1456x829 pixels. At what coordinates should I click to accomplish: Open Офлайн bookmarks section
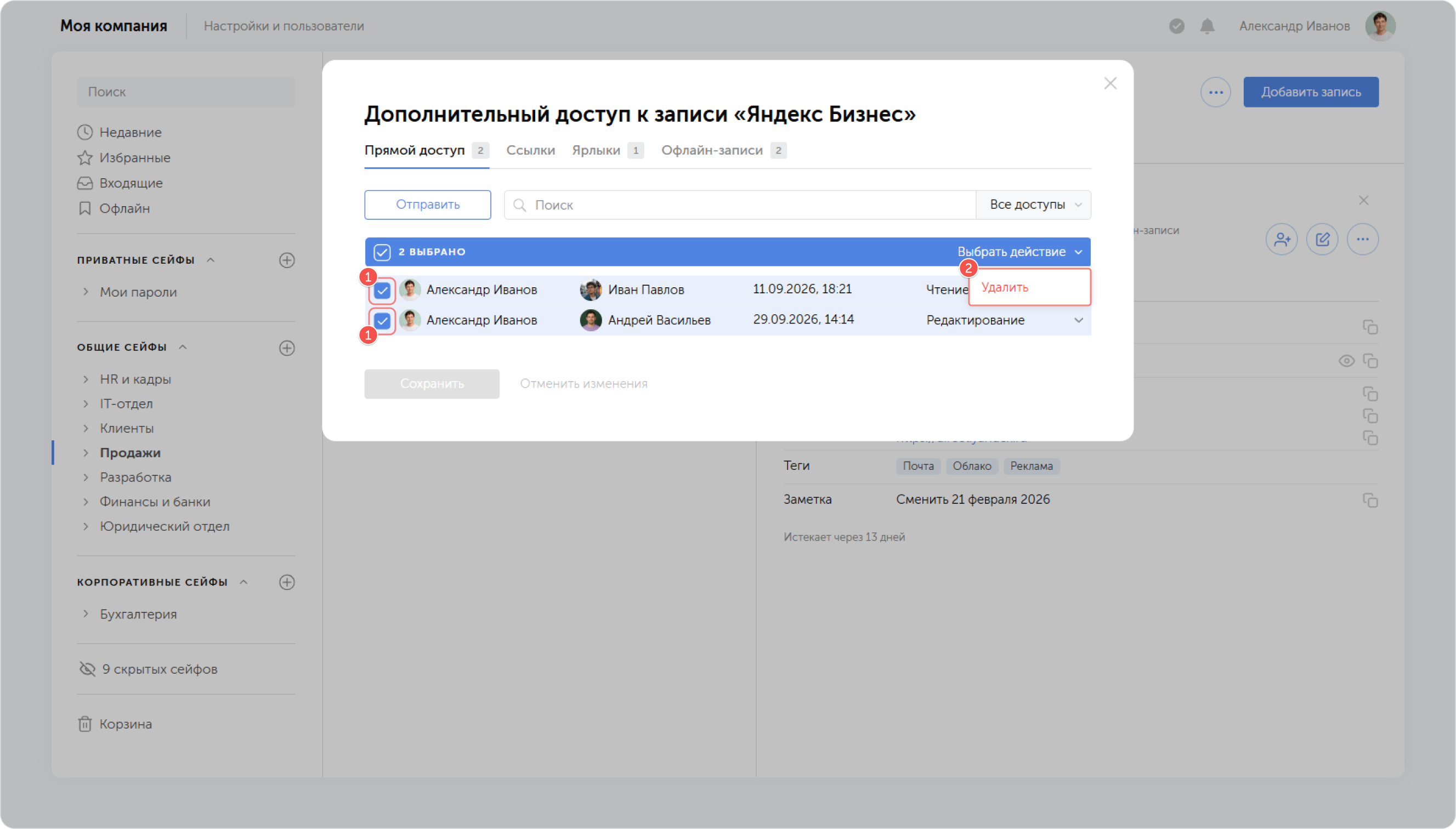(114, 208)
